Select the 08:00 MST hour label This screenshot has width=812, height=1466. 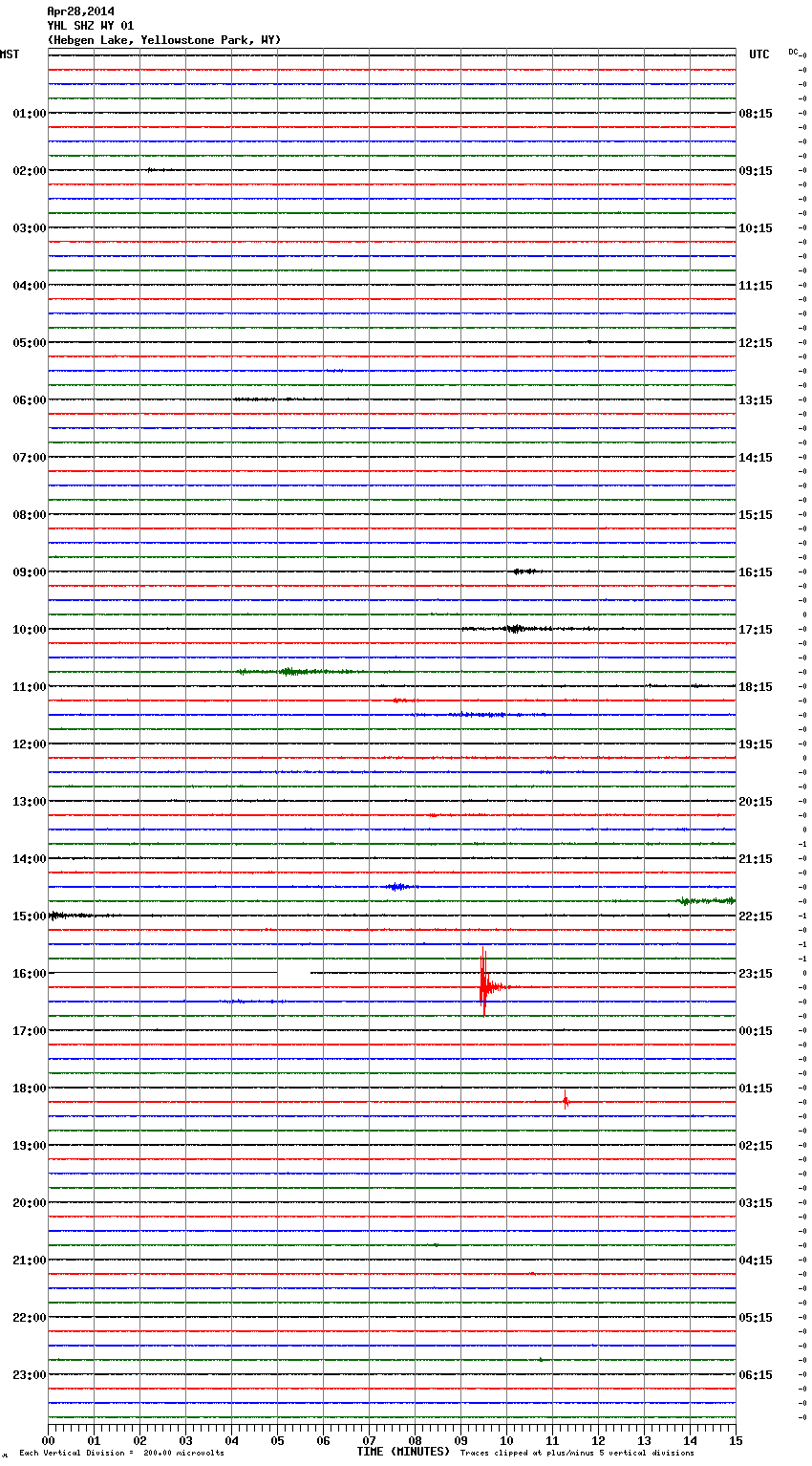(x=29, y=515)
